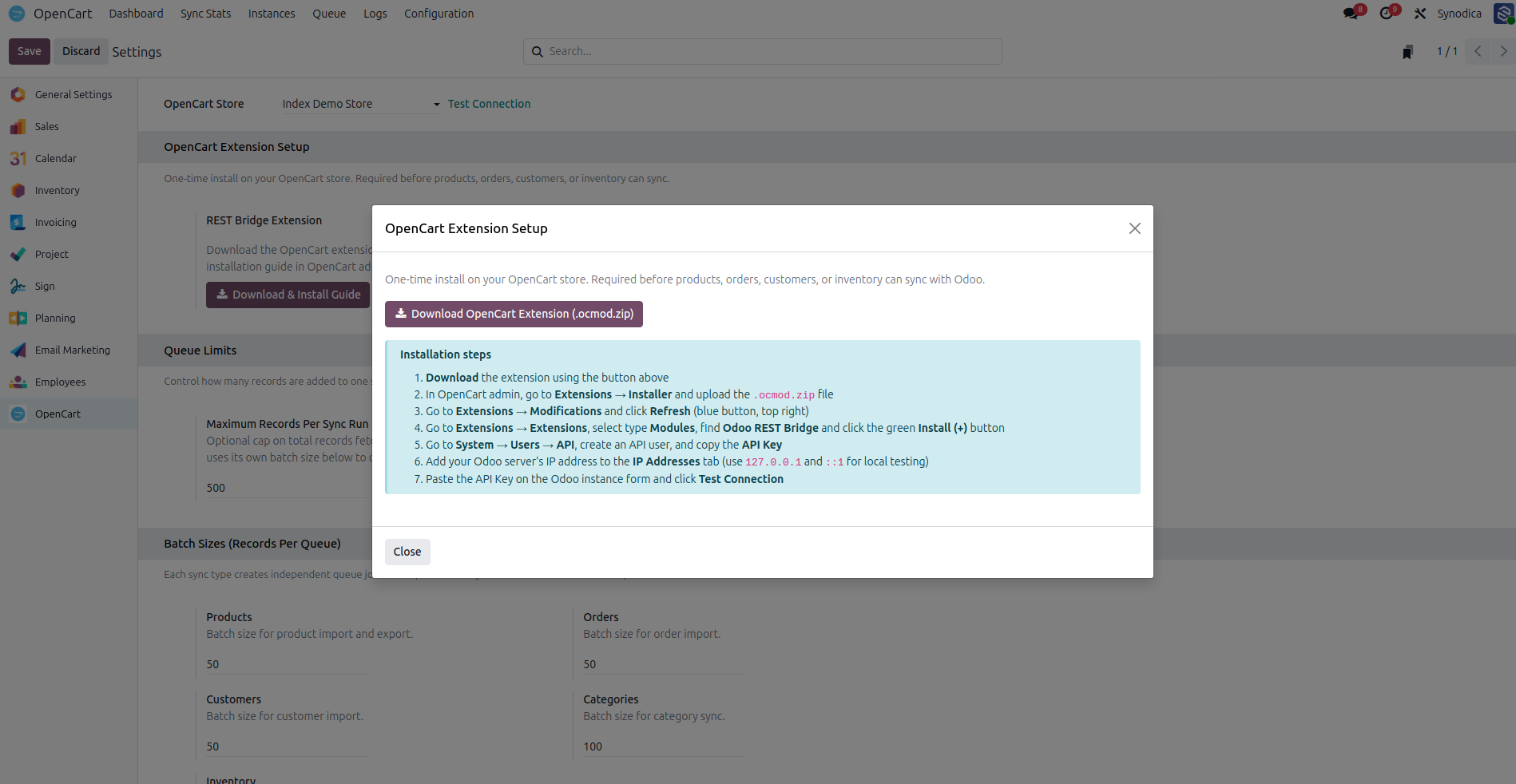Image resolution: width=1516 pixels, height=784 pixels.
Task: Click the Synodica company name
Action: point(1459,14)
